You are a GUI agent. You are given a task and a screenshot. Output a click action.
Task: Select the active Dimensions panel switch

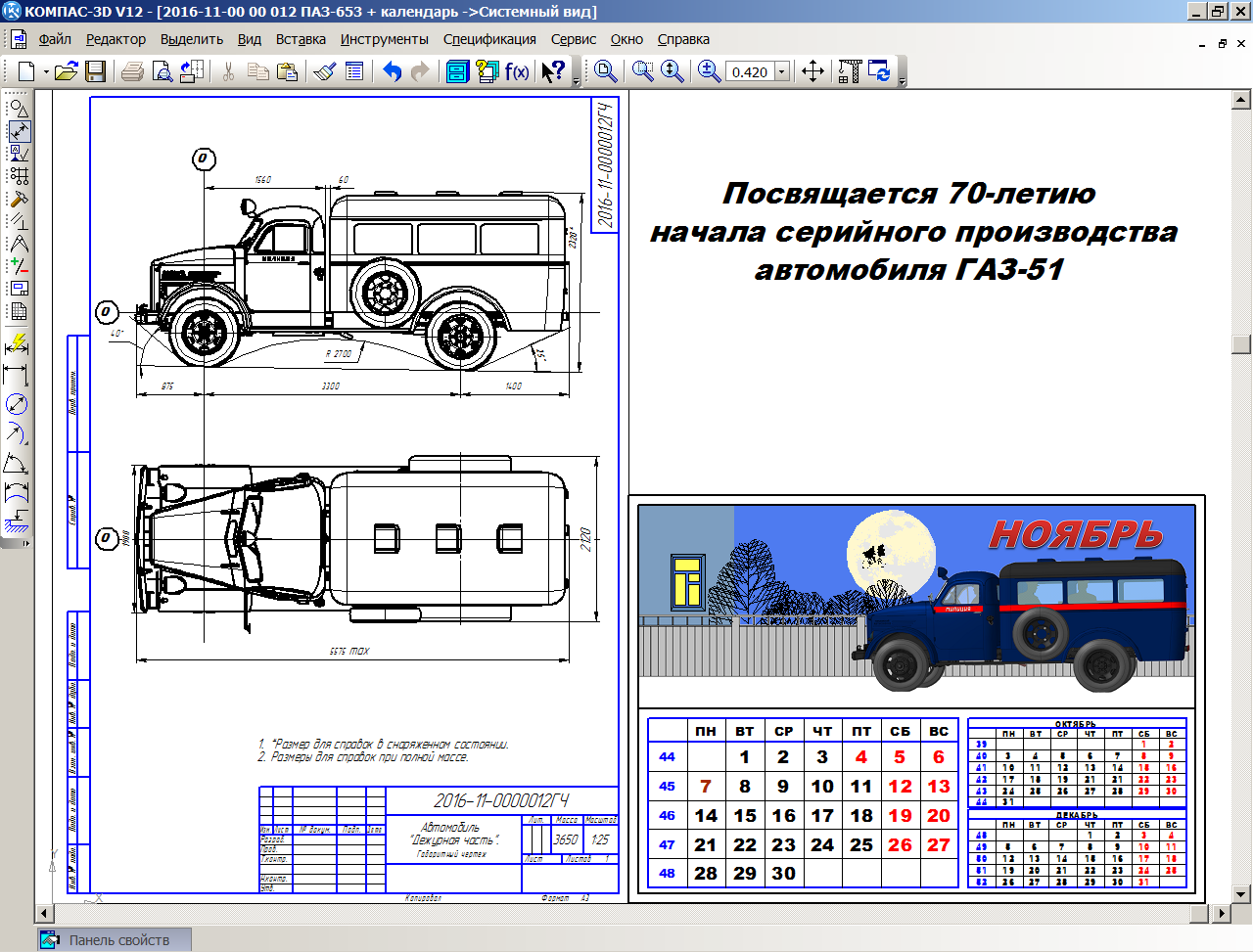click(19, 131)
